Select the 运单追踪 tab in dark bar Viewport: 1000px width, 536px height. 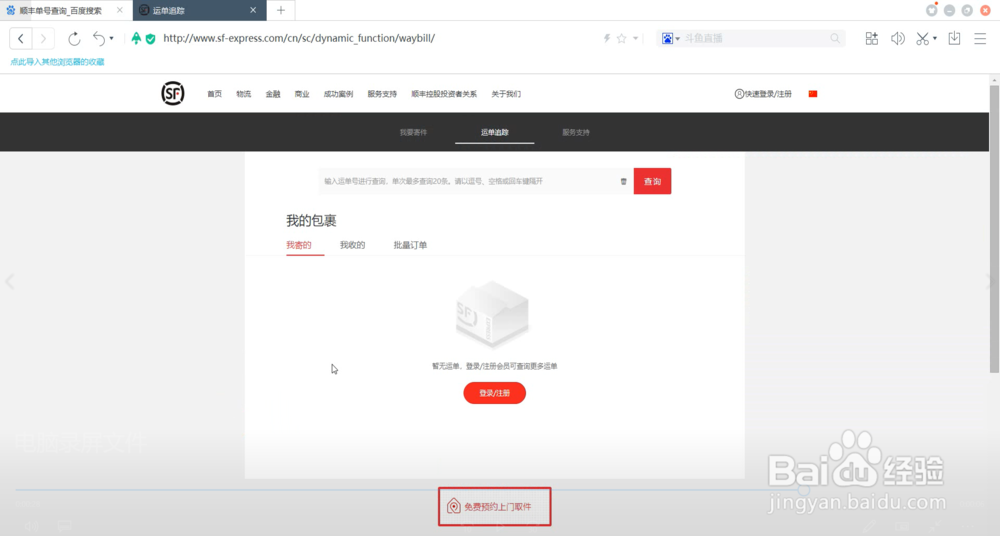[494, 132]
